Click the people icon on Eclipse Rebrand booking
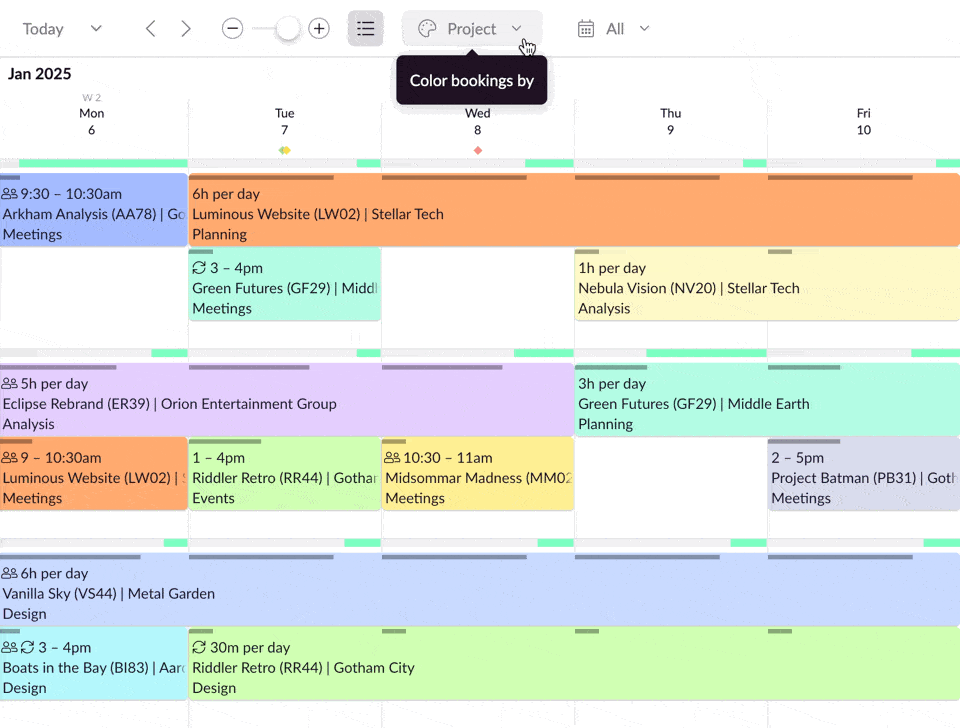This screenshot has width=960, height=728. point(9,383)
